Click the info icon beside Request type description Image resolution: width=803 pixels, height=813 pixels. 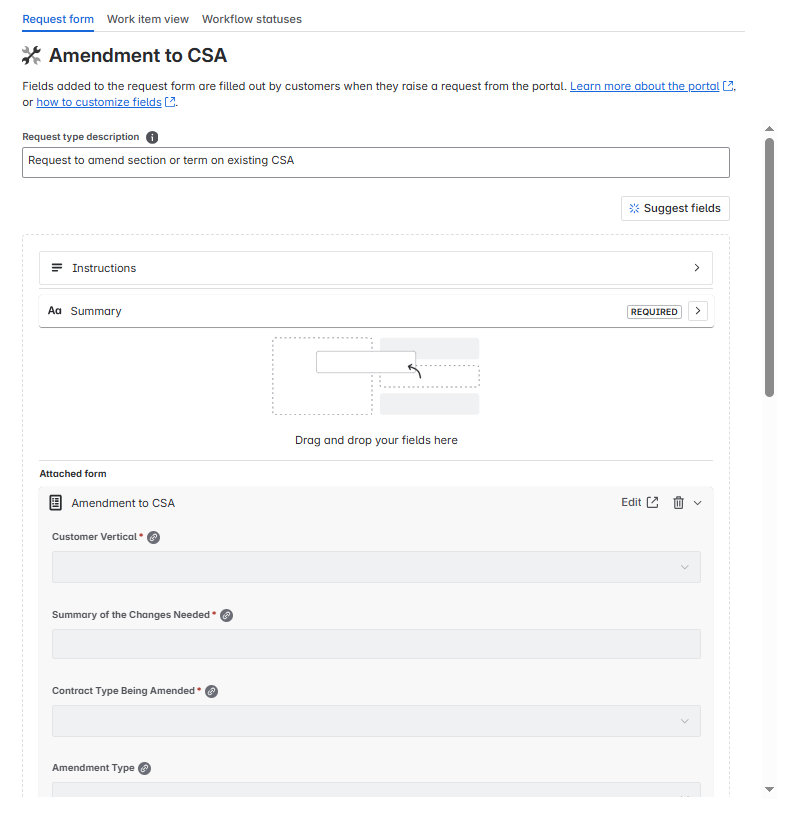[x=150, y=137]
